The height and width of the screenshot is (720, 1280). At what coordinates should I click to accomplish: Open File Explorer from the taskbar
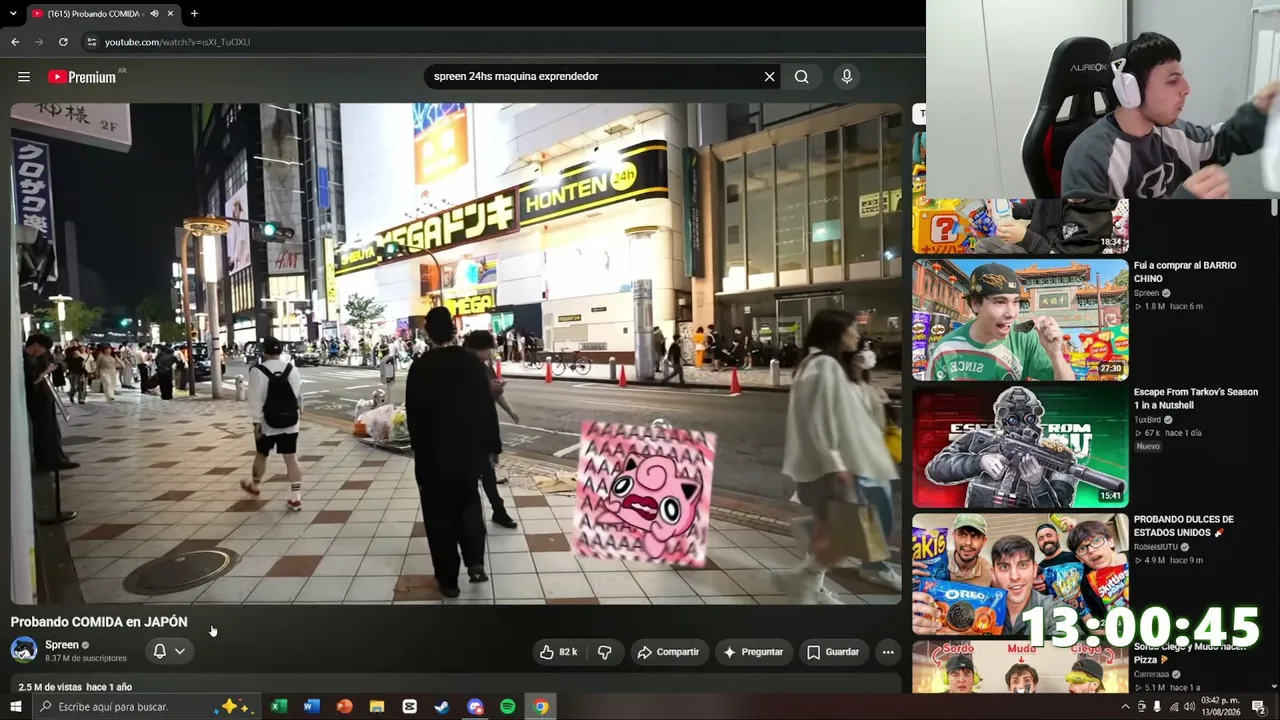(x=377, y=707)
